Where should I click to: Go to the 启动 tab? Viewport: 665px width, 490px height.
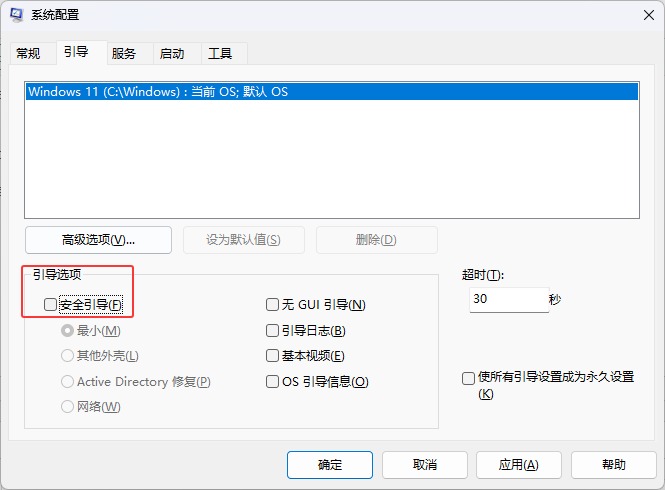point(172,53)
